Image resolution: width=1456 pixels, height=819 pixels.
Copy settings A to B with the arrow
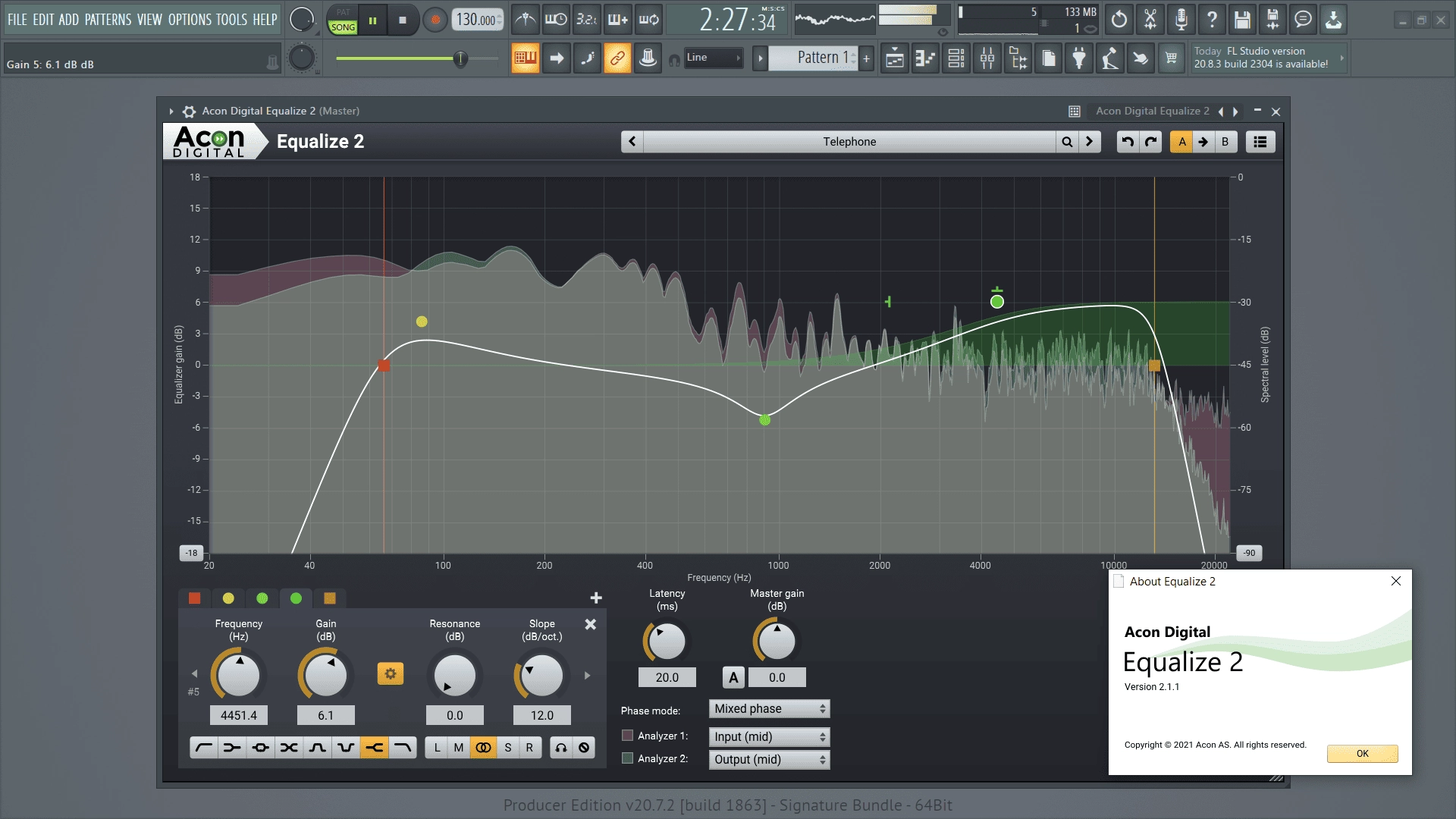pyautogui.click(x=1203, y=142)
